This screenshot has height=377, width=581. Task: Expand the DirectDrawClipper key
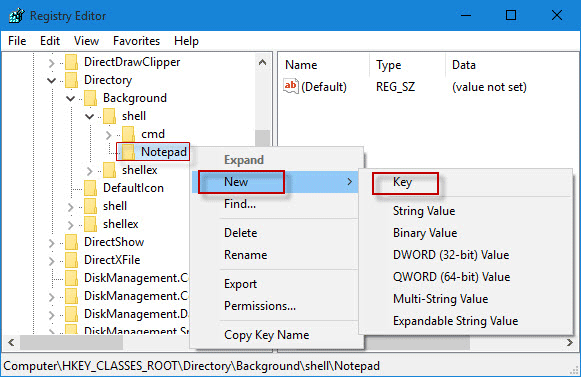click(52, 63)
